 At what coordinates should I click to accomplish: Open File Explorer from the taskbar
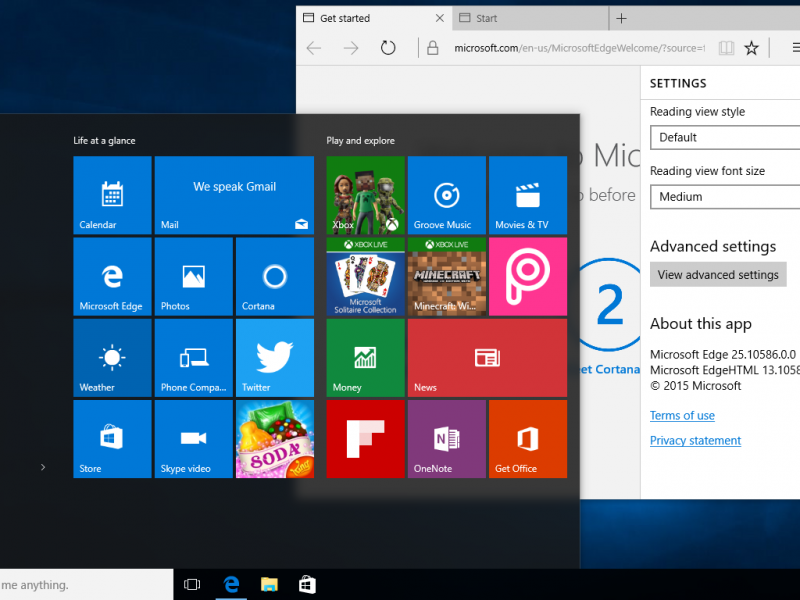pos(269,585)
